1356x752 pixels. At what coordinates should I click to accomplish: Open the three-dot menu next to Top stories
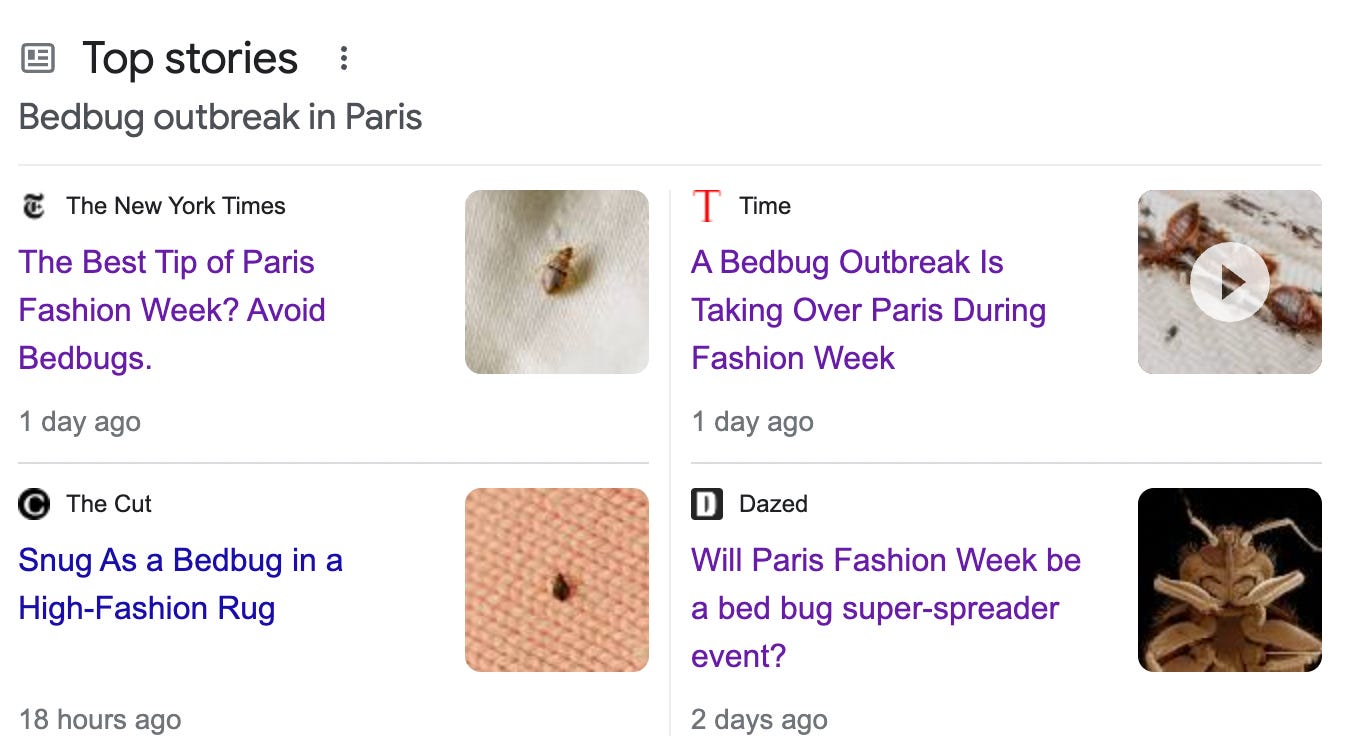tap(343, 59)
